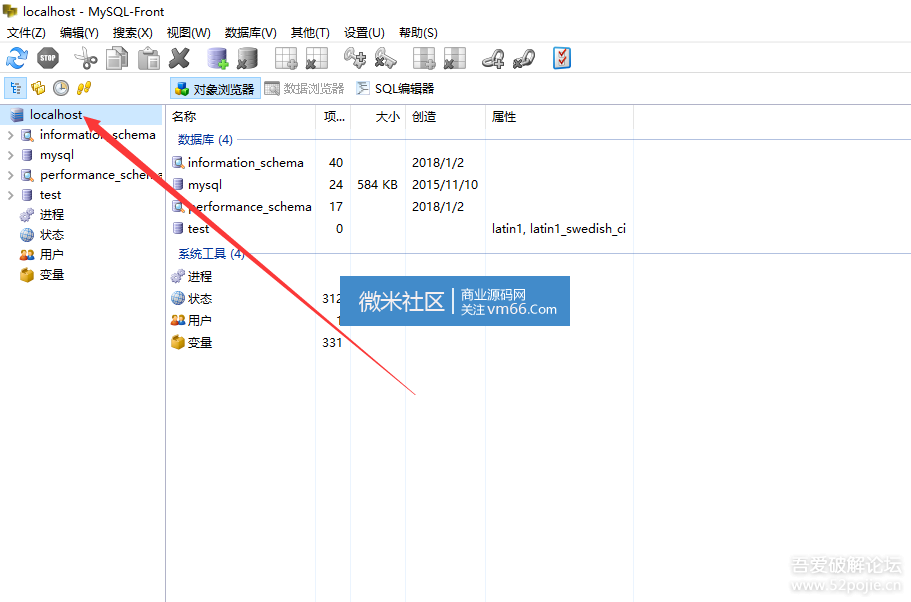Click the New Database icon with green plus
Screen dimensions: 911x602
[x=218, y=58]
